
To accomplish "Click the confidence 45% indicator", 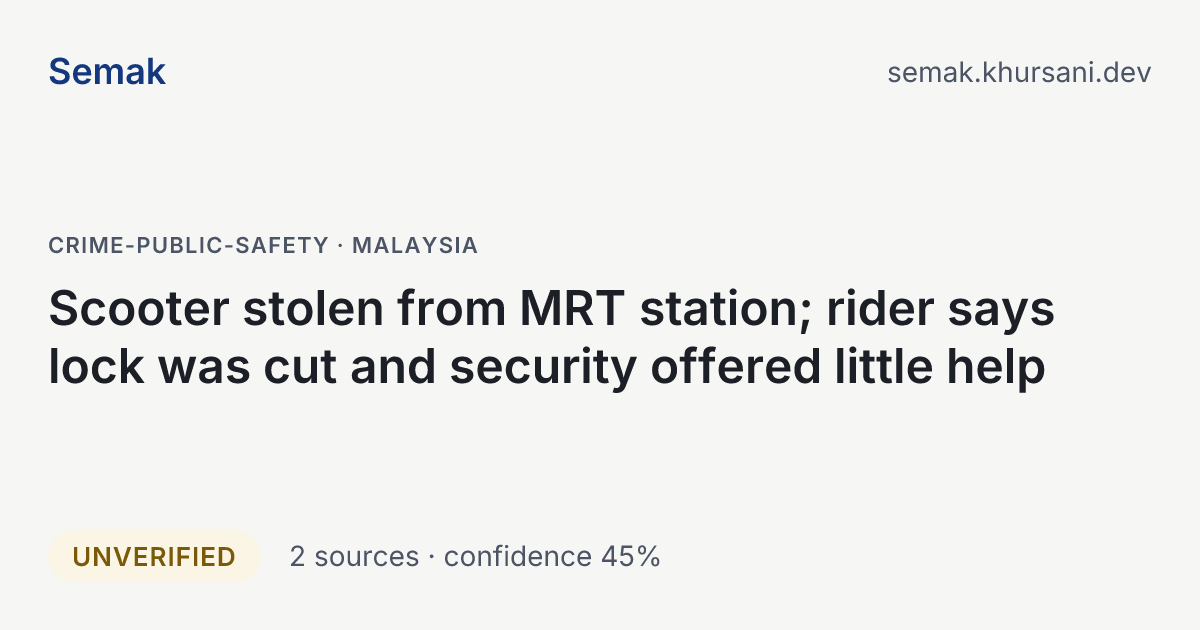I will 552,557.
